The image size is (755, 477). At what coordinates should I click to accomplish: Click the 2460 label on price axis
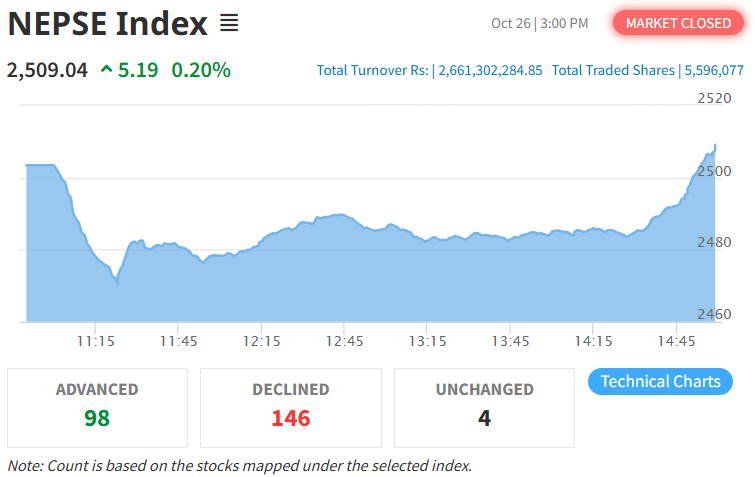click(x=714, y=315)
